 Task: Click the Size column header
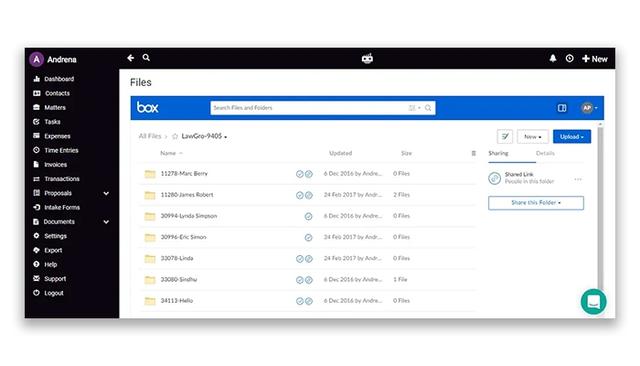tap(406, 153)
